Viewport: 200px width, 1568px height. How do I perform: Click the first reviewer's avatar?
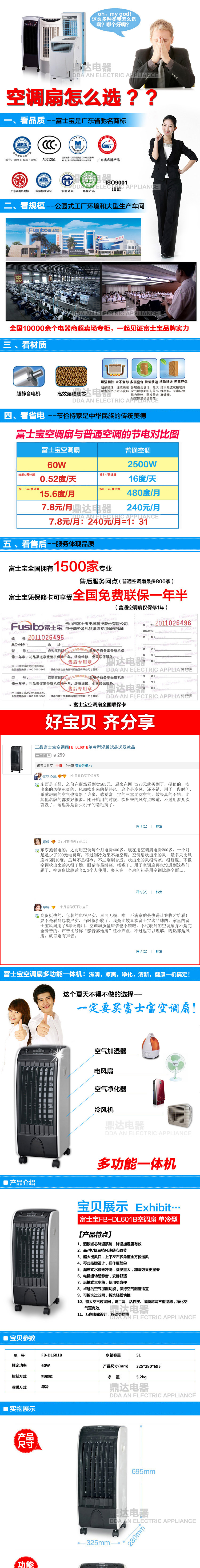coord(38,777)
